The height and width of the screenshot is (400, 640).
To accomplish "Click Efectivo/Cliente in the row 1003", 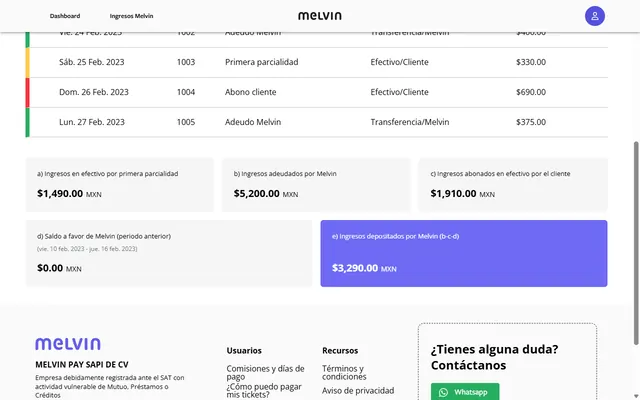I will coord(400,62).
